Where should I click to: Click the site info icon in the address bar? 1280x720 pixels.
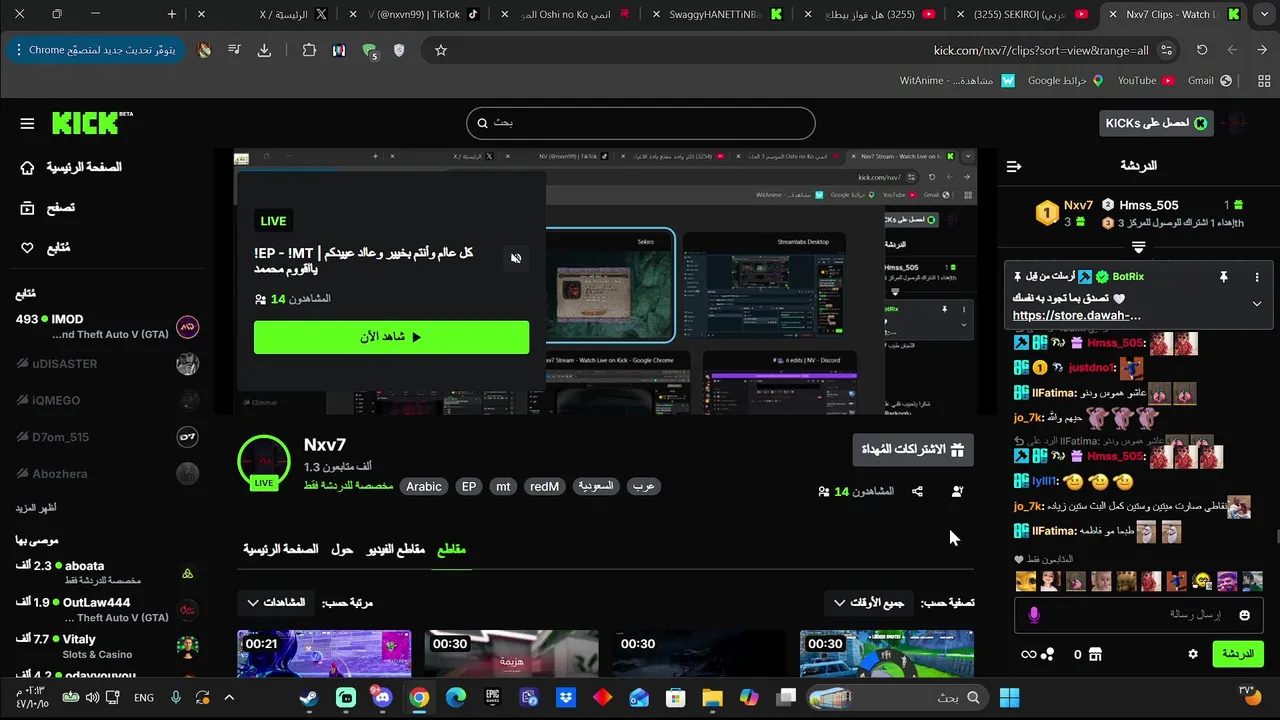pyautogui.click(x=1167, y=50)
